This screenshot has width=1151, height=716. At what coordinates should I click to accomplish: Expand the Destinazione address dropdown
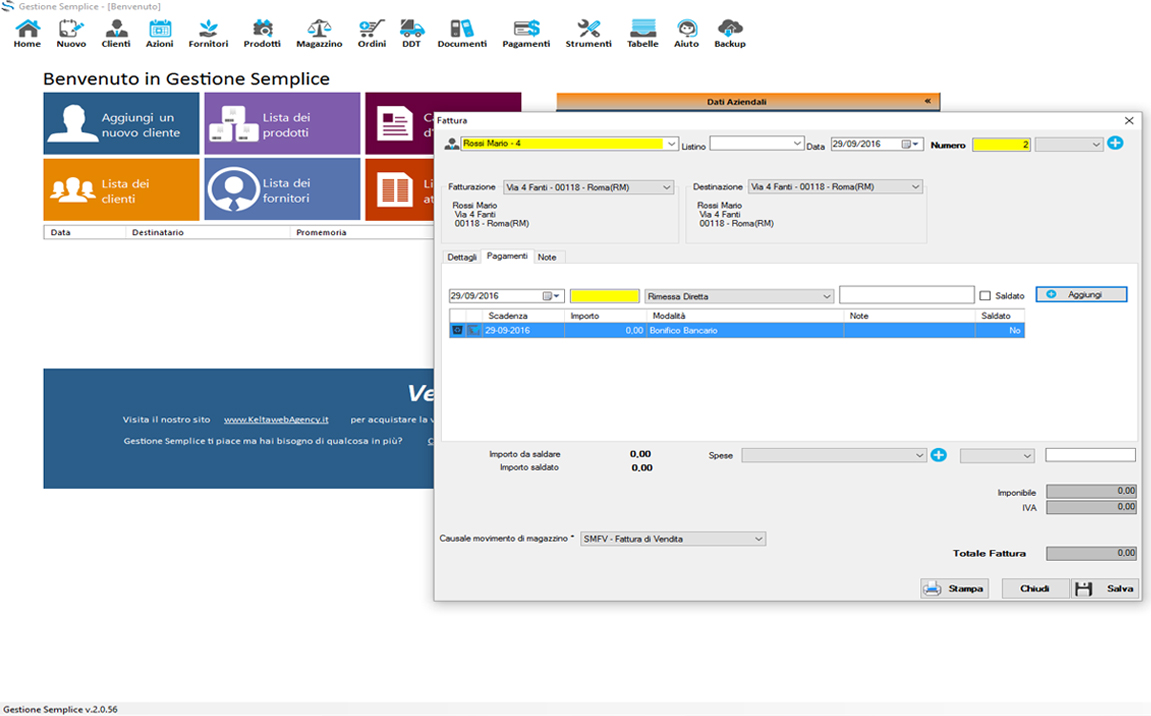[915, 187]
